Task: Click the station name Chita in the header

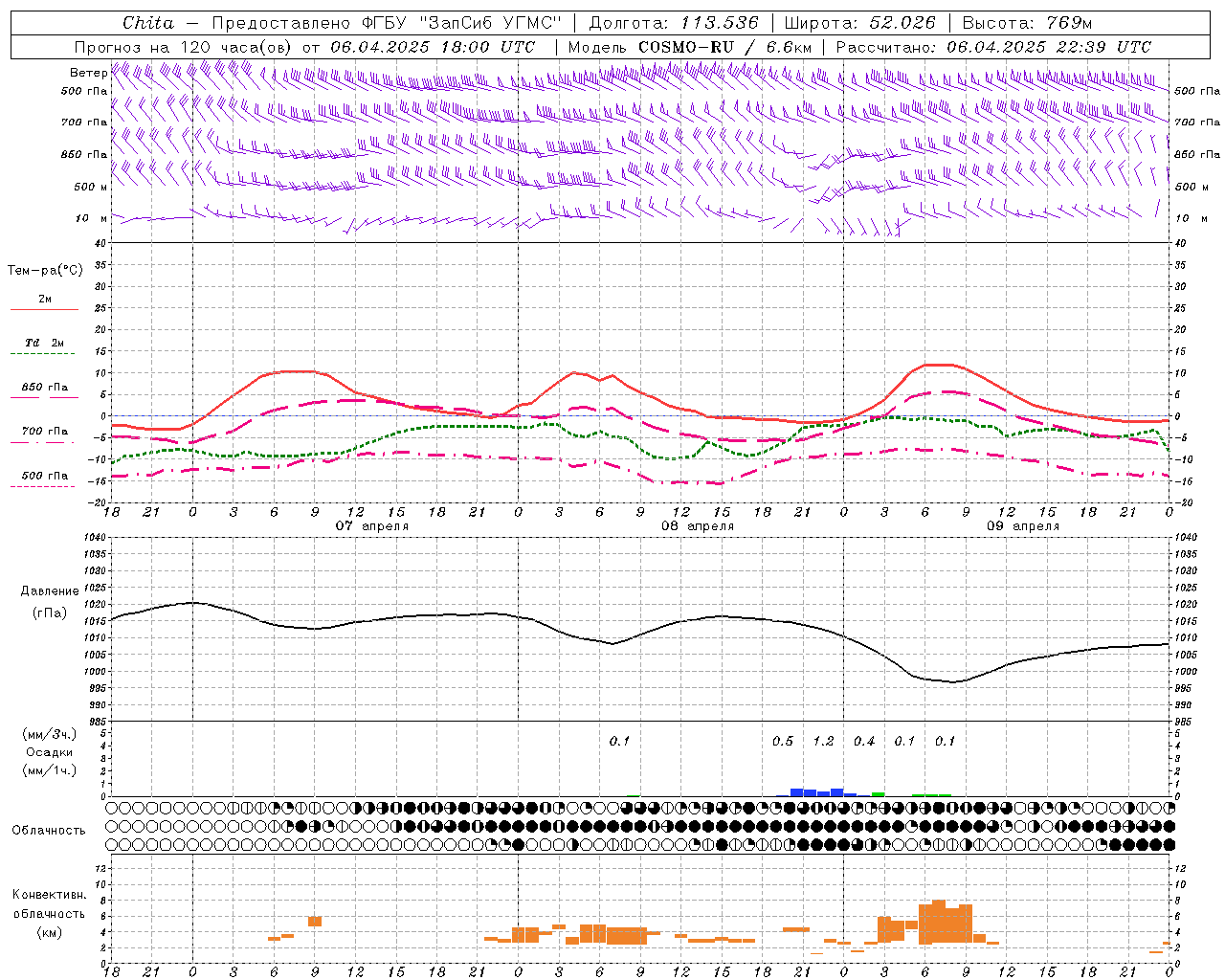Action: (147, 23)
